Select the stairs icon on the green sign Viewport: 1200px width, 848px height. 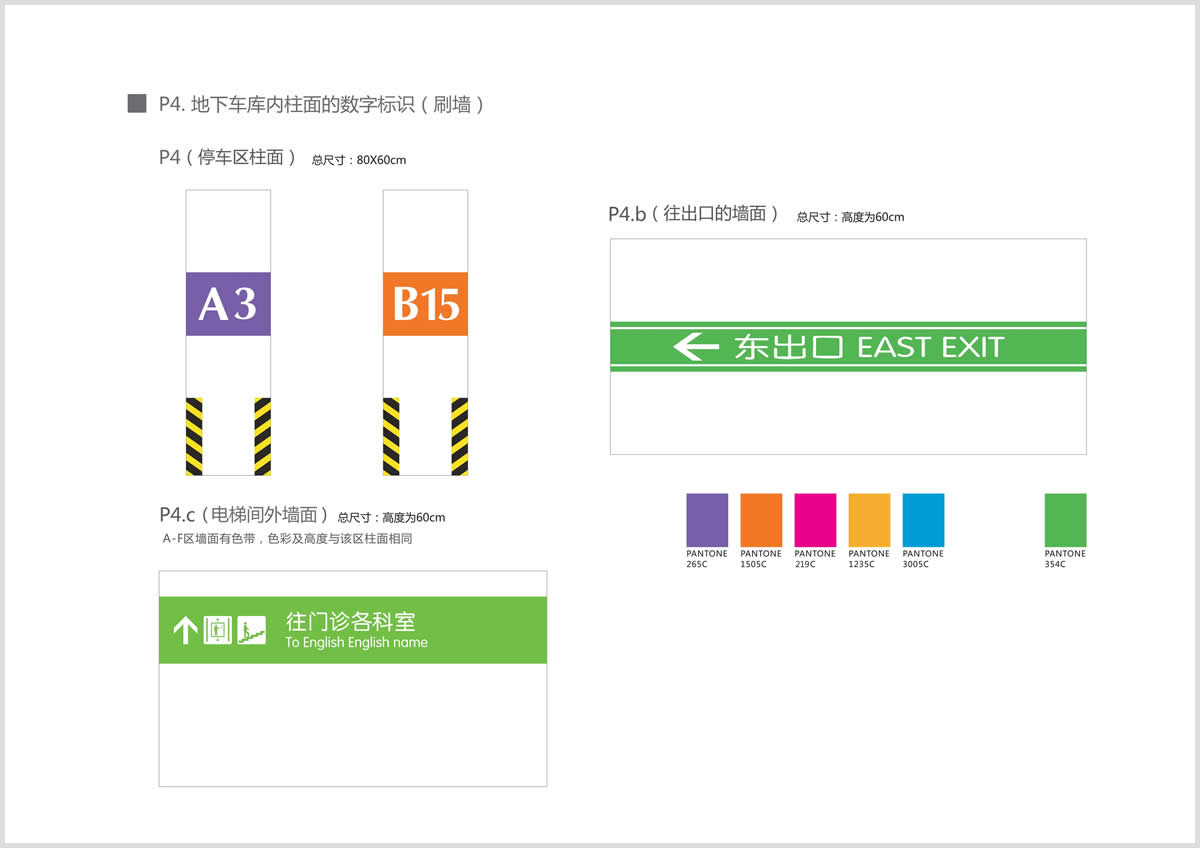[x=252, y=631]
